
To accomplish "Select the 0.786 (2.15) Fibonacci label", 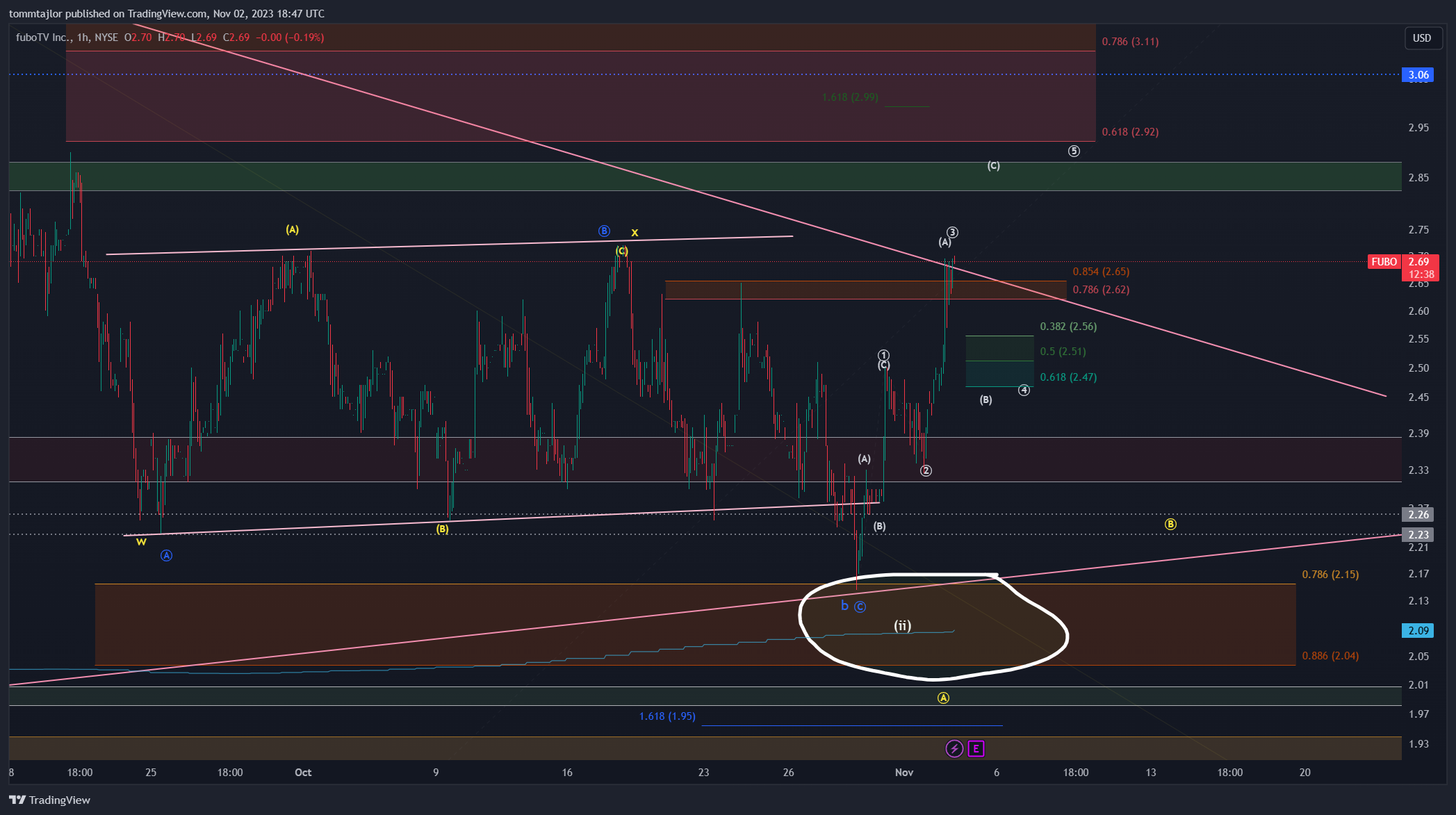I will tap(1330, 575).
